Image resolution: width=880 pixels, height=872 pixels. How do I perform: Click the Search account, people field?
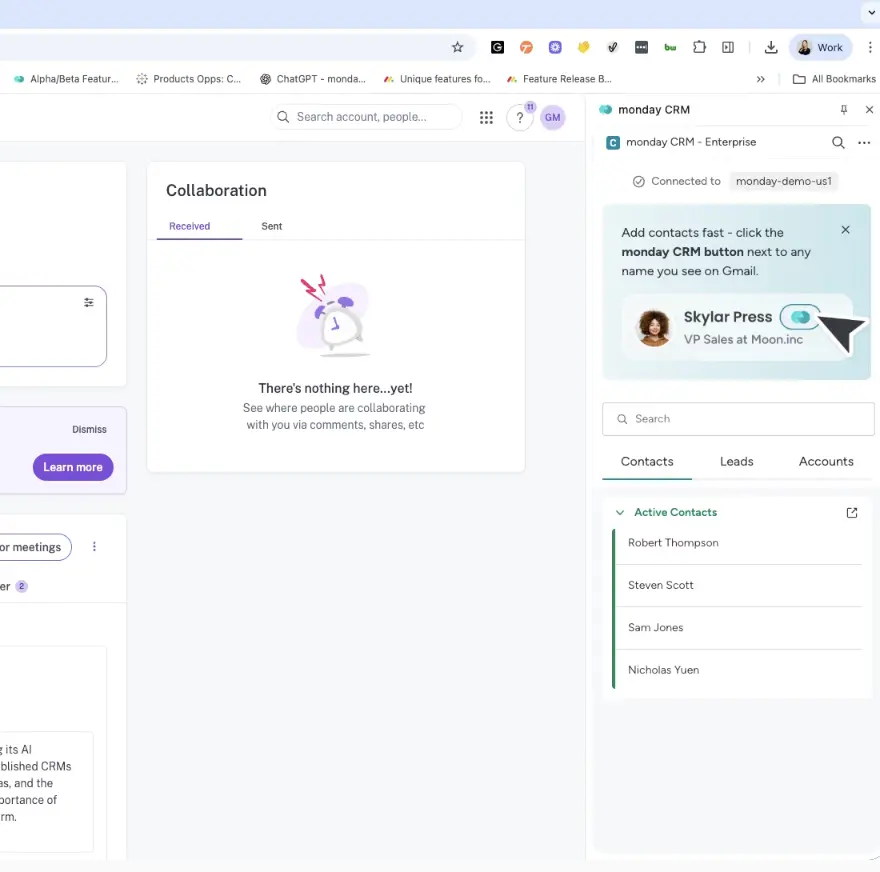[366, 117]
